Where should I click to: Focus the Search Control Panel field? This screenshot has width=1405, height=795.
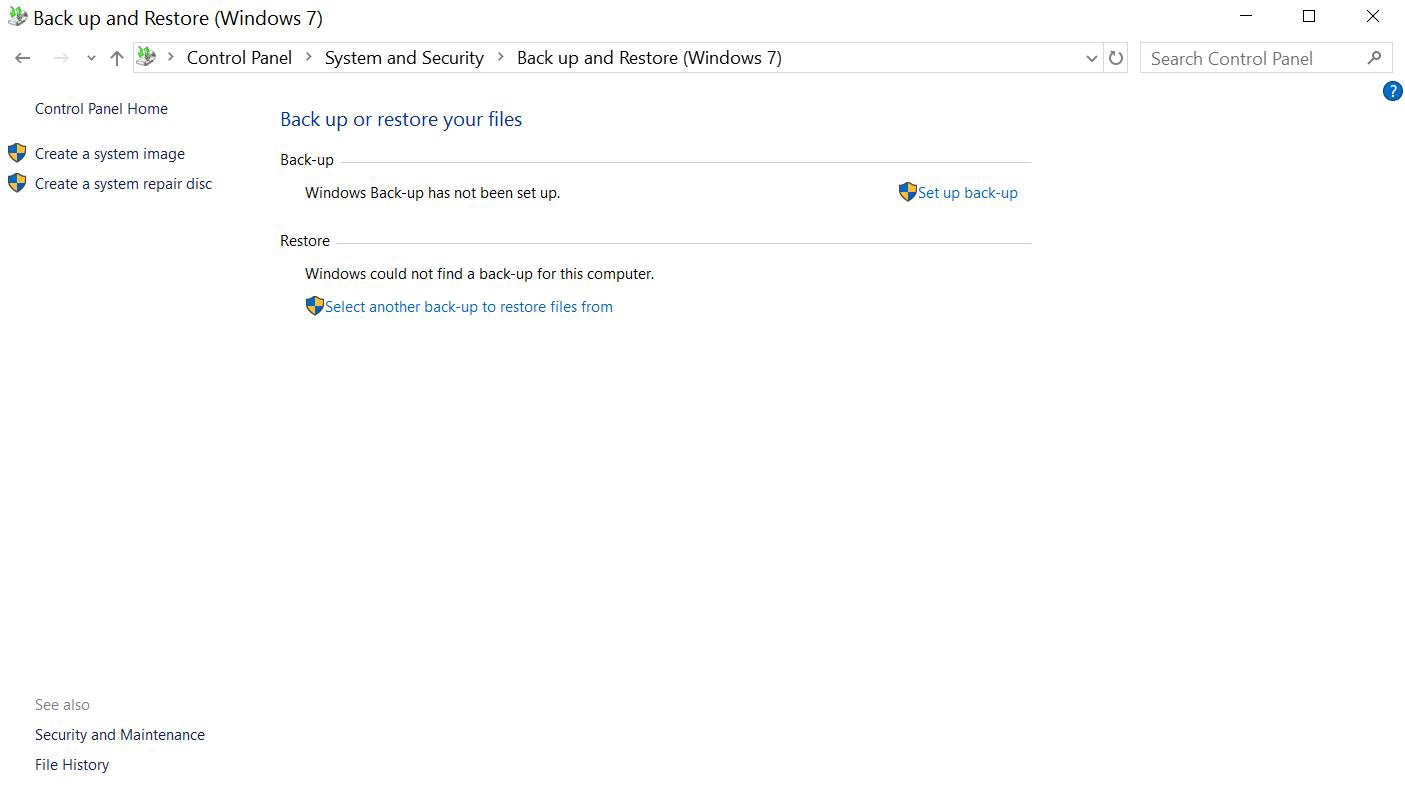[1250, 58]
